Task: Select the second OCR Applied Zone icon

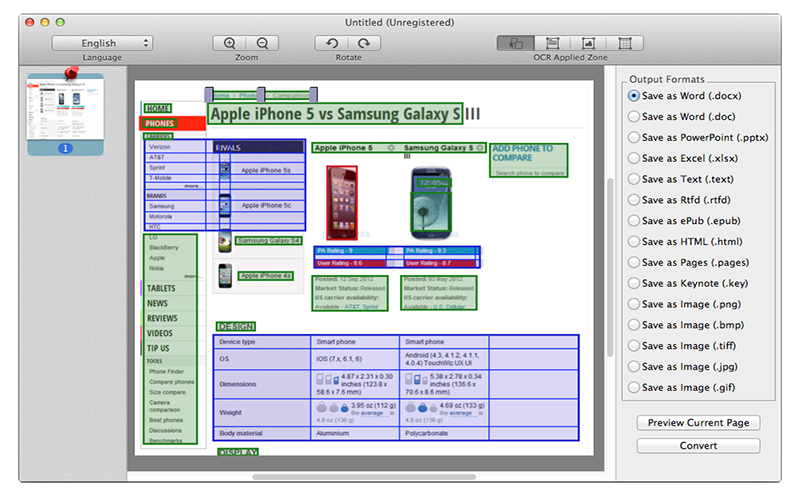Action: [552, 43]
